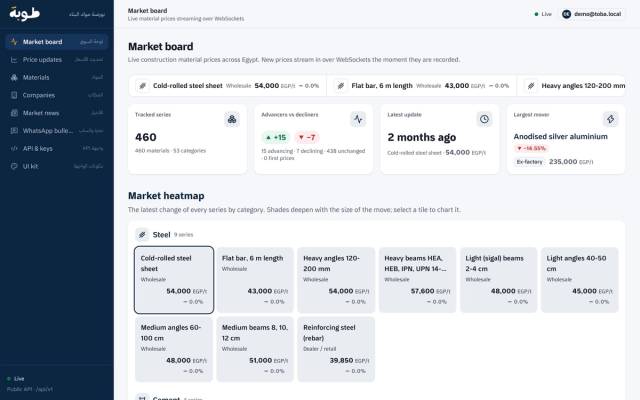Click the Latest update clock icon

click(x=484, y=119)
